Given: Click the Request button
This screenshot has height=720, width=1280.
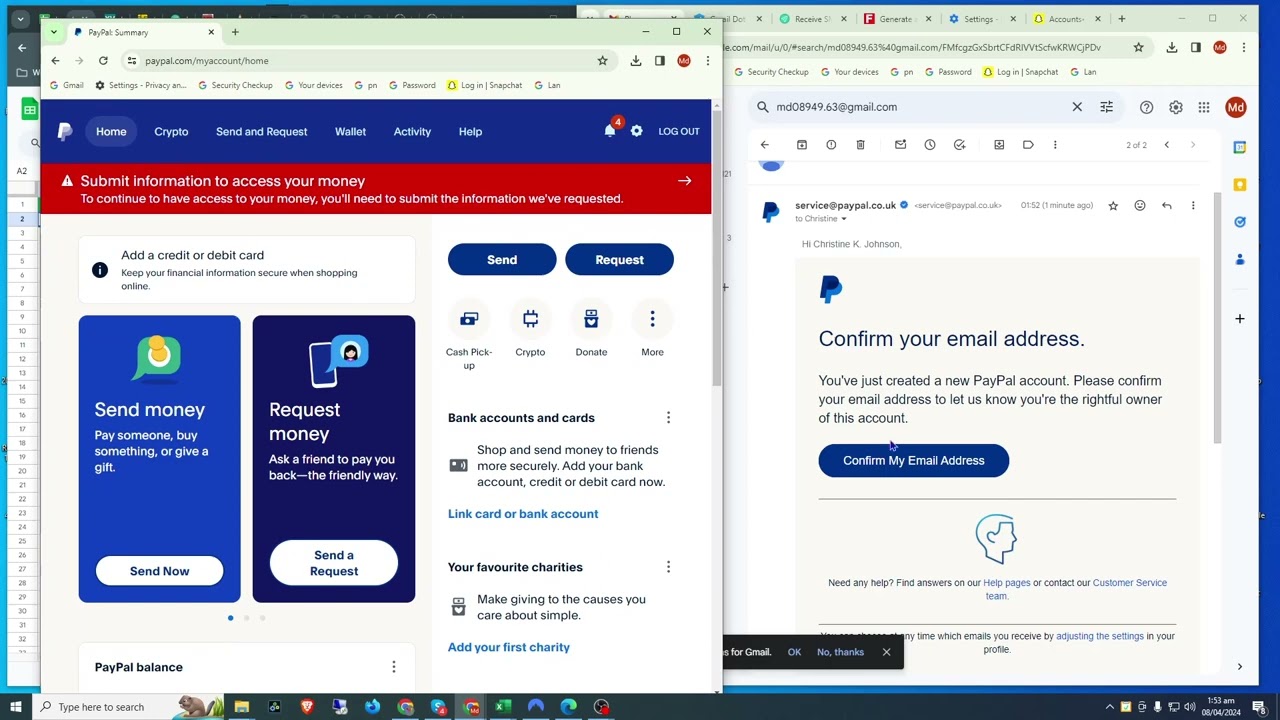Looking at the screenshot, I should pyautogui.click(x=619, y=260).
